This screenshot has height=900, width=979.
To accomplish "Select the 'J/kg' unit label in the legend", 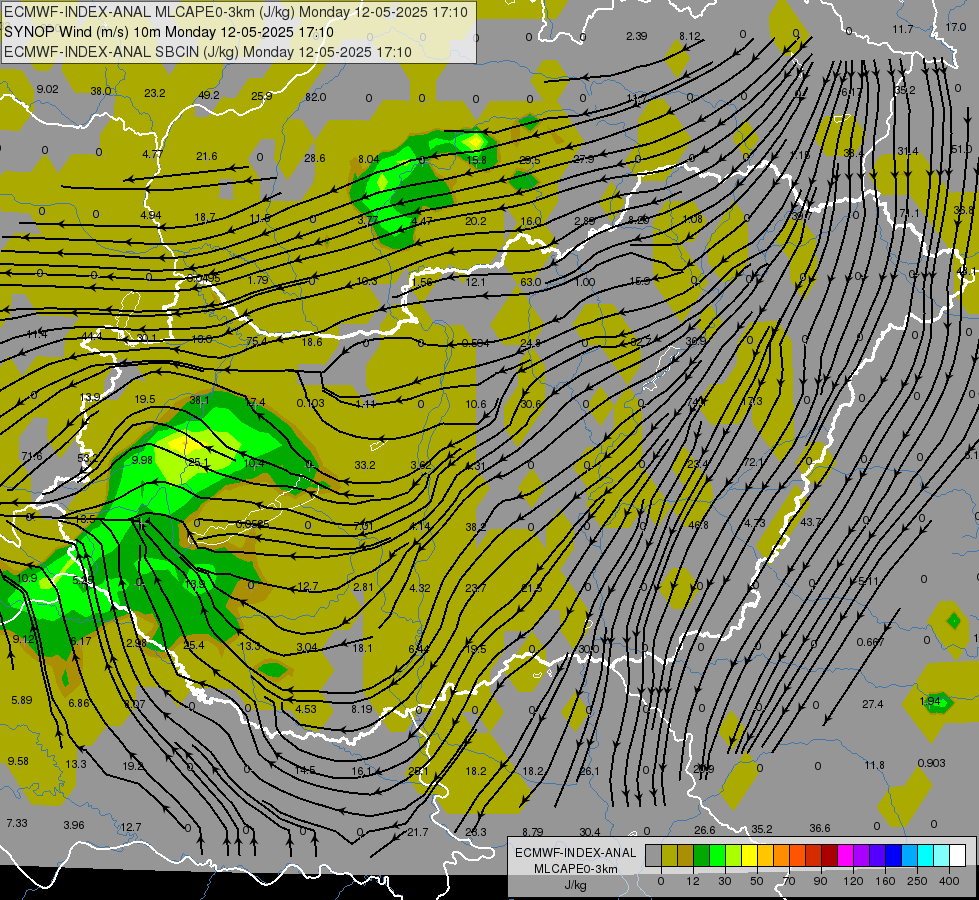I will pos(575,885).
